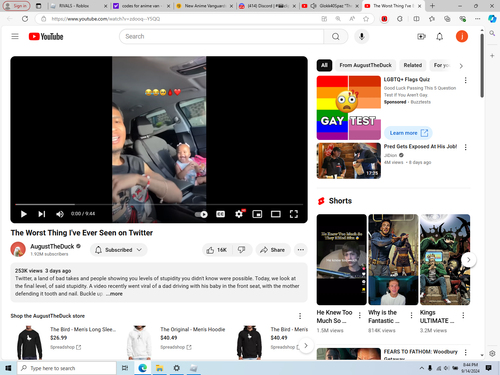Open options for FEARS TO FATHOM video
This screenshot has height=375, width=500.
(x=466, y=352)
